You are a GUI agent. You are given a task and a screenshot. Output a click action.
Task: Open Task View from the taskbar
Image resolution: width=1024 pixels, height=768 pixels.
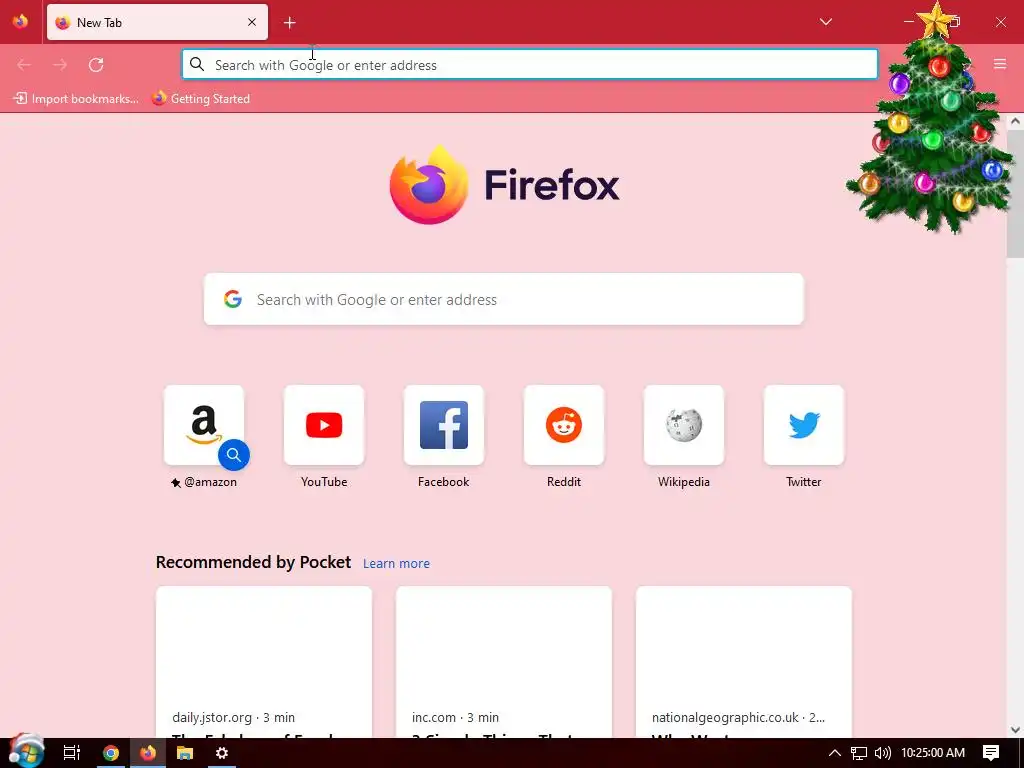tap(72, 753)
